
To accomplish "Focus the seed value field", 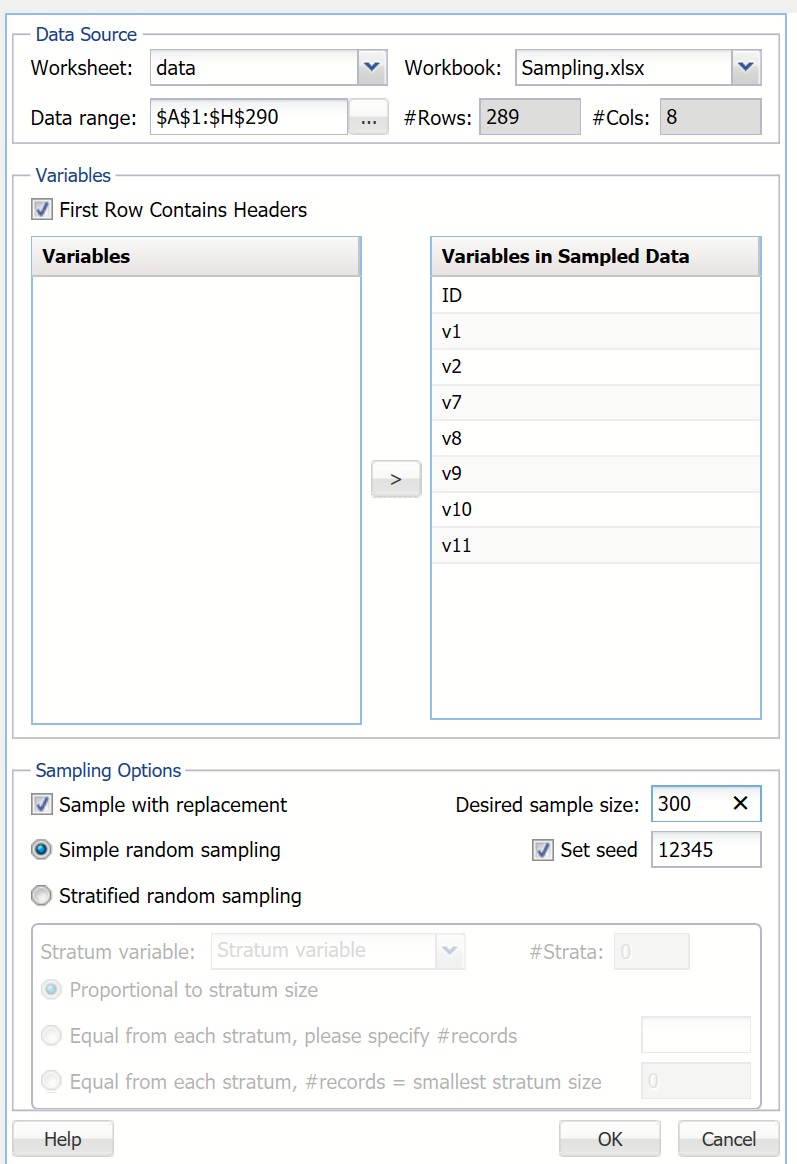I will [x=705, y=851].
